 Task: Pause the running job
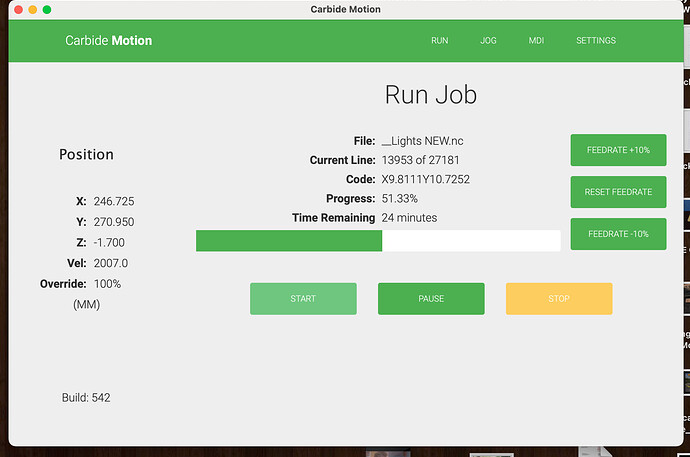tap(431, 299)
